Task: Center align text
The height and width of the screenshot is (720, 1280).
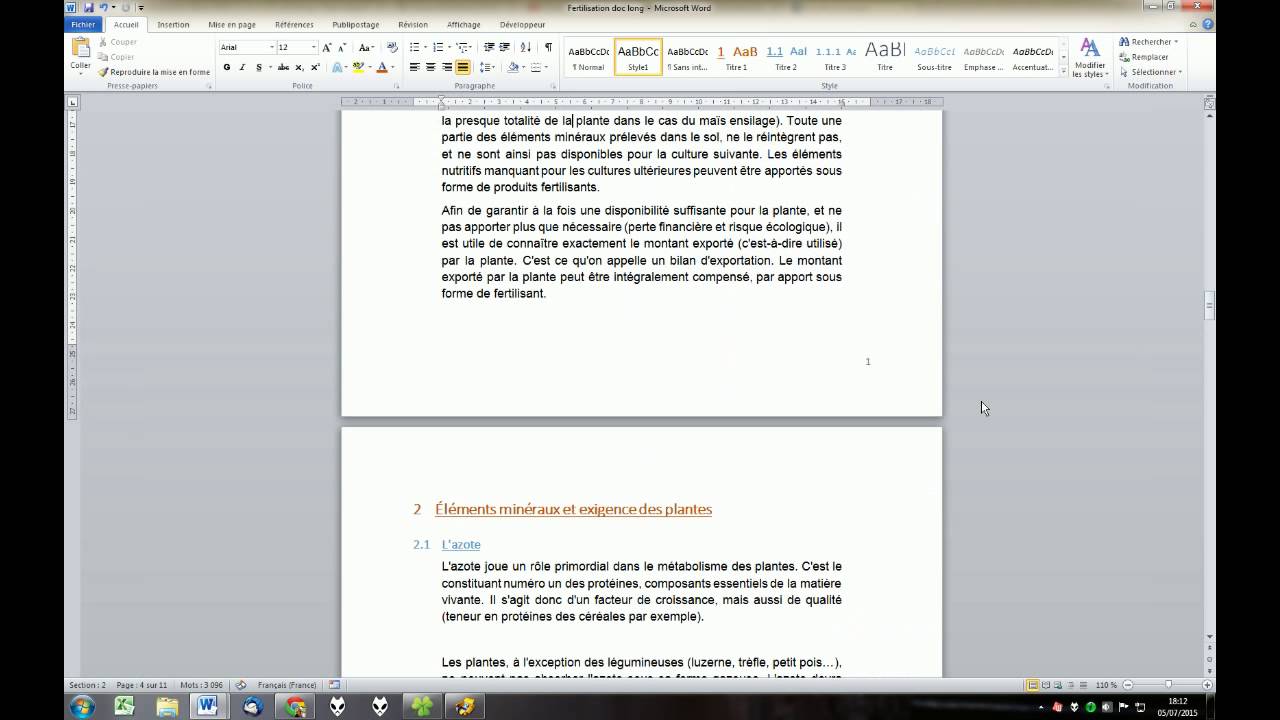Action: pyautogui.click(x=431, y=67)
